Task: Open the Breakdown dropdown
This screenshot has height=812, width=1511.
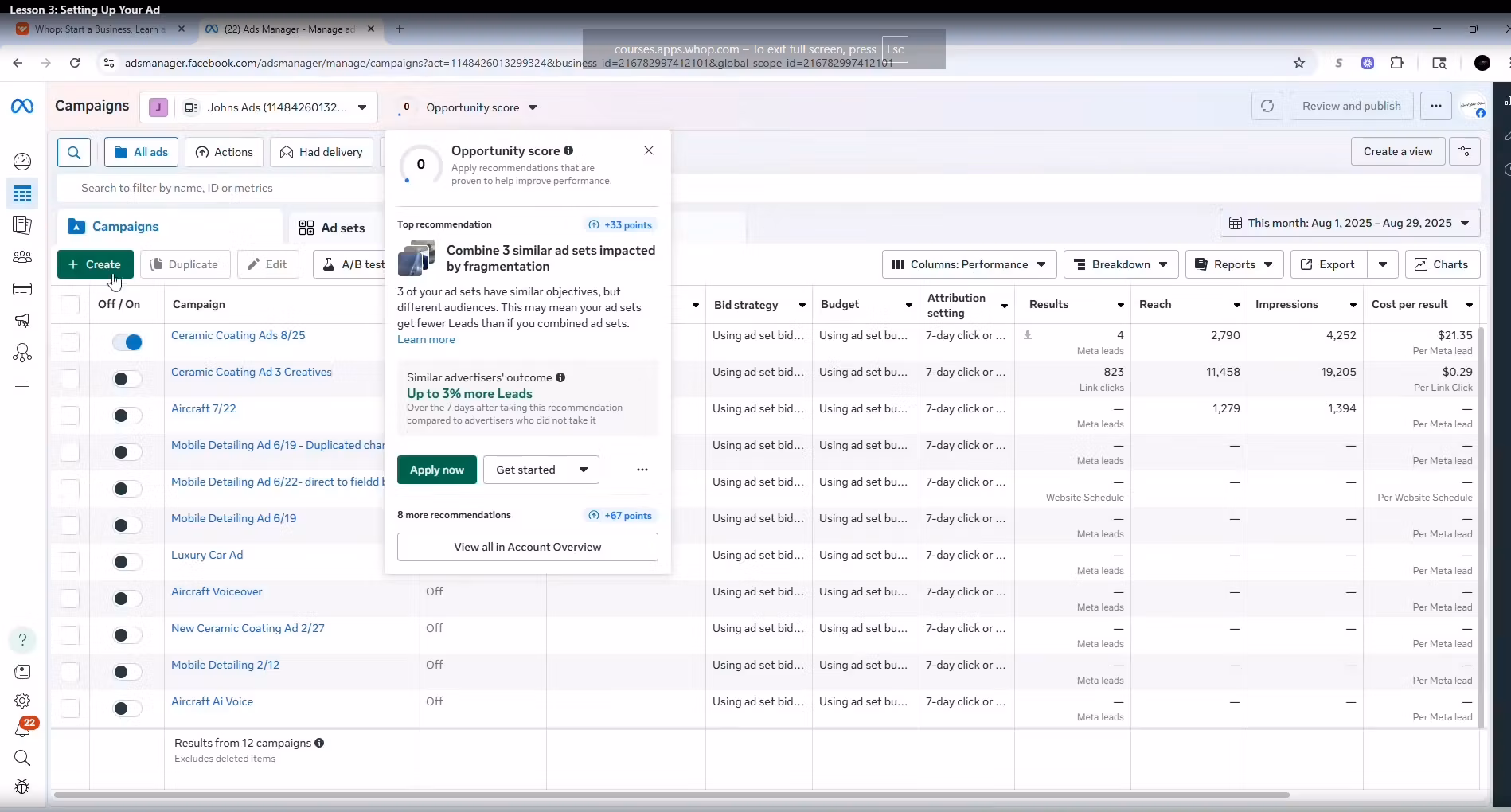Action: click(x=1121, y=264)
